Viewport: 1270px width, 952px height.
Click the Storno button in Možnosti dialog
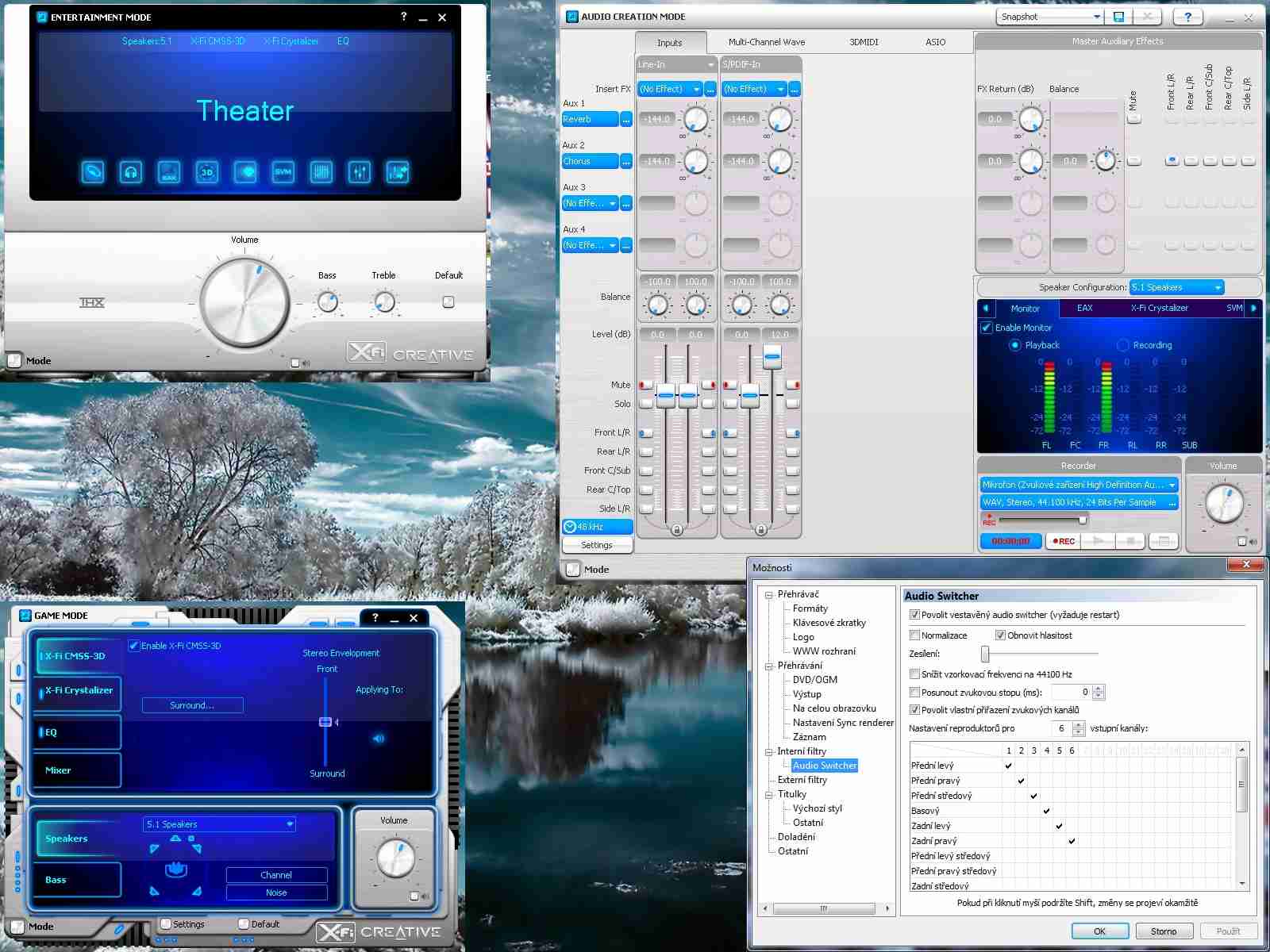tap(1164, 931)
